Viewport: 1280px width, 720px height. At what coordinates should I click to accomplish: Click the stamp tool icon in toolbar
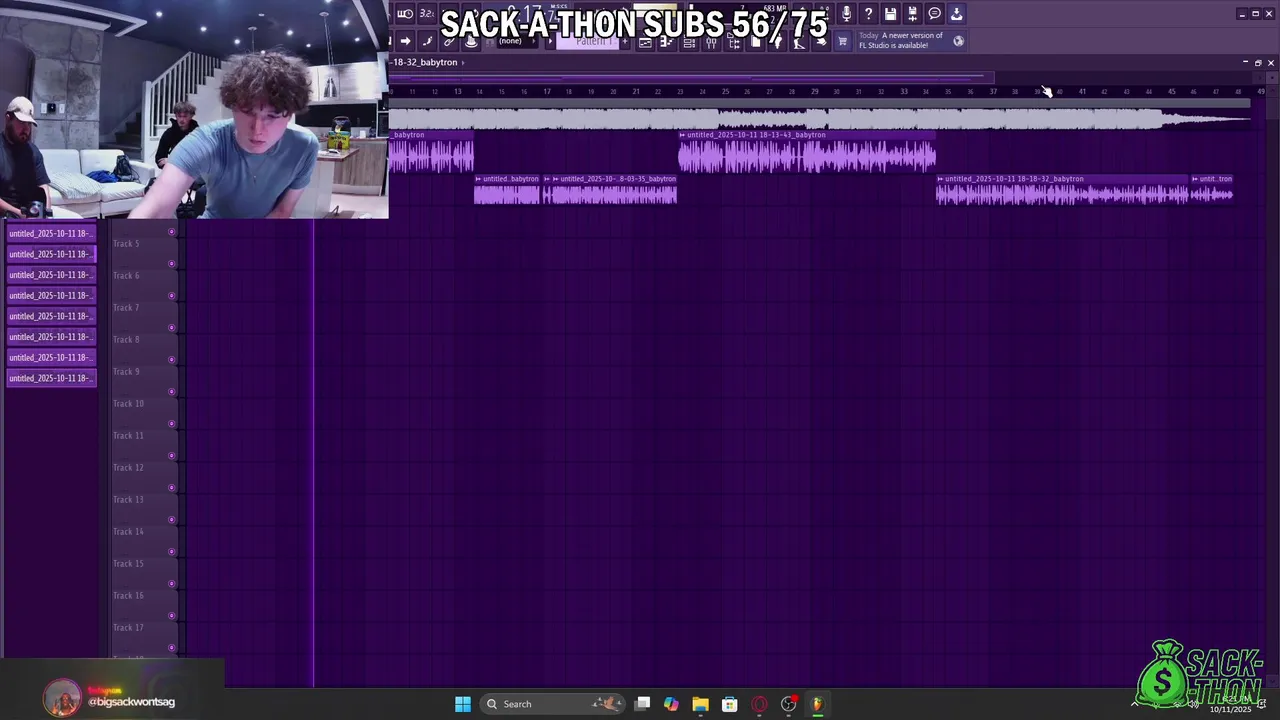click(471, 41)
